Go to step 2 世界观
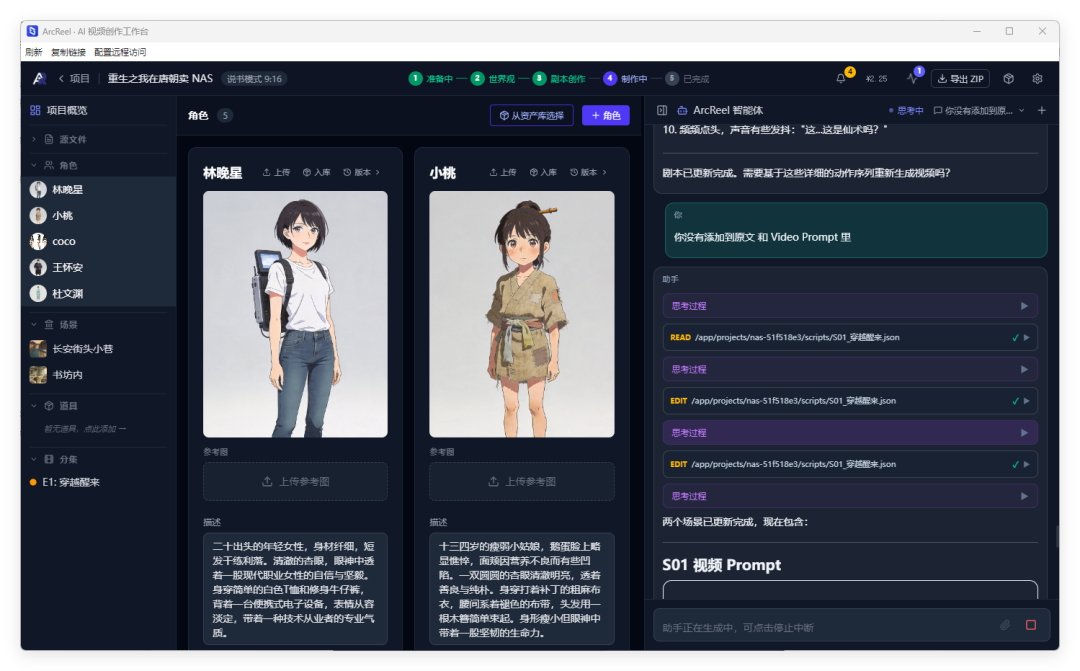Screen dimensions: 1080x671 coord(493,79)
